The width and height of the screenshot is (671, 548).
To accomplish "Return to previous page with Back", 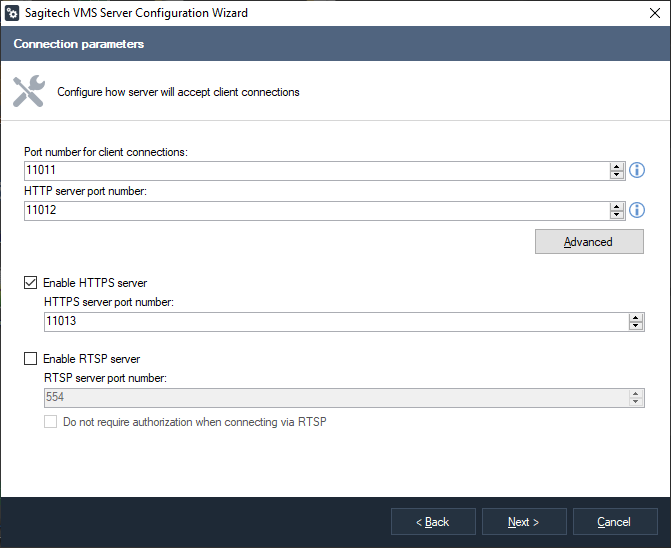I will click(433, 522).
